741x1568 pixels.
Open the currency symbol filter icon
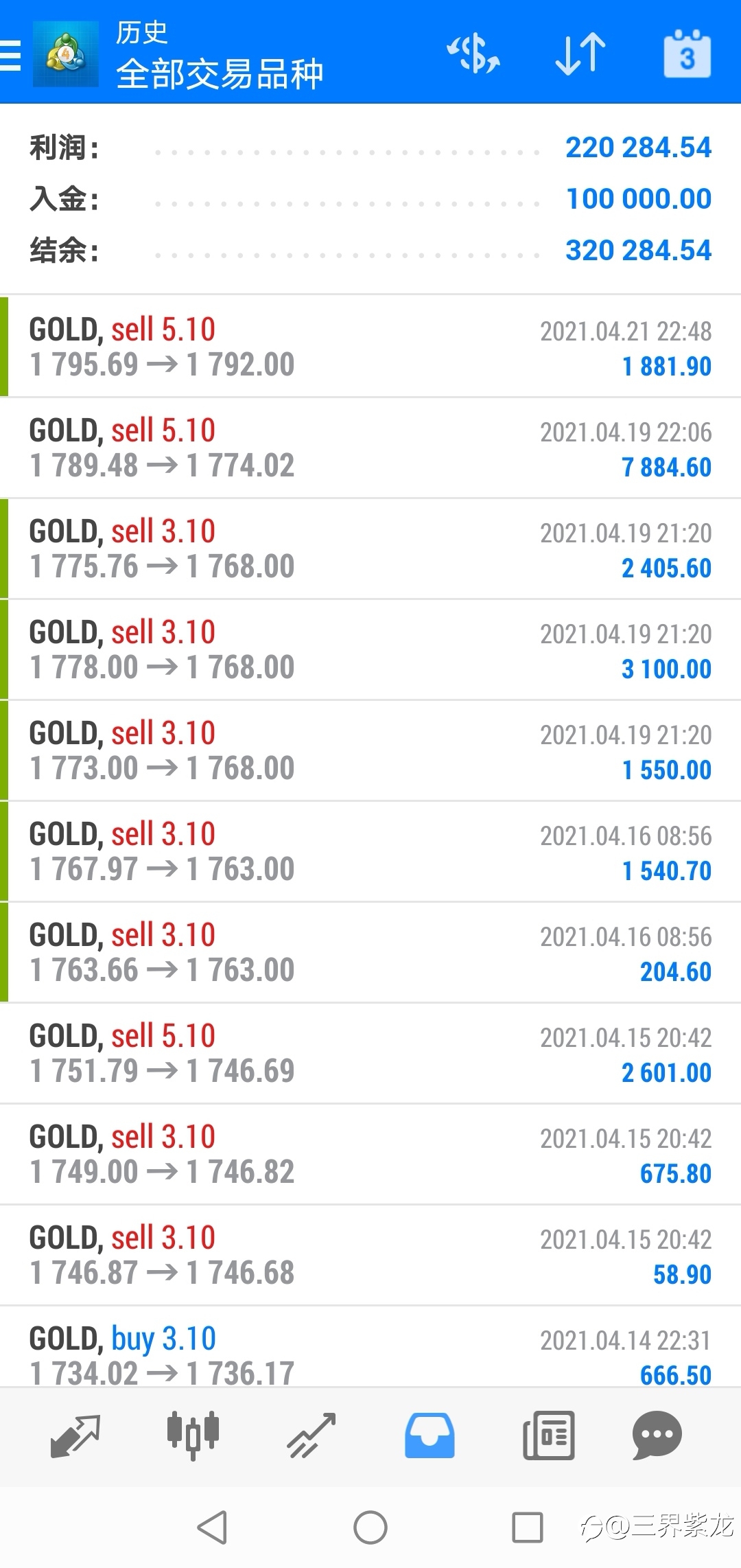pos(473,54)
